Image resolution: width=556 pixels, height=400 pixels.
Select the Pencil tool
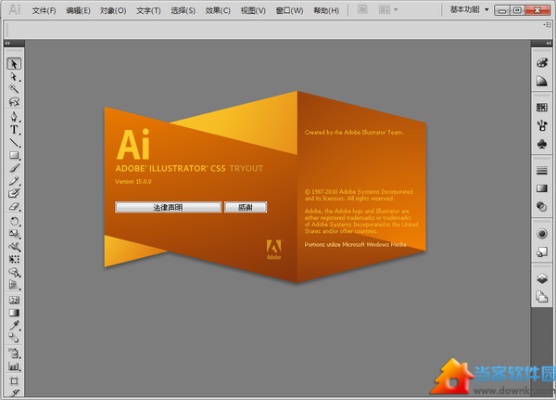pyautogui.click(x=14, y=181)
